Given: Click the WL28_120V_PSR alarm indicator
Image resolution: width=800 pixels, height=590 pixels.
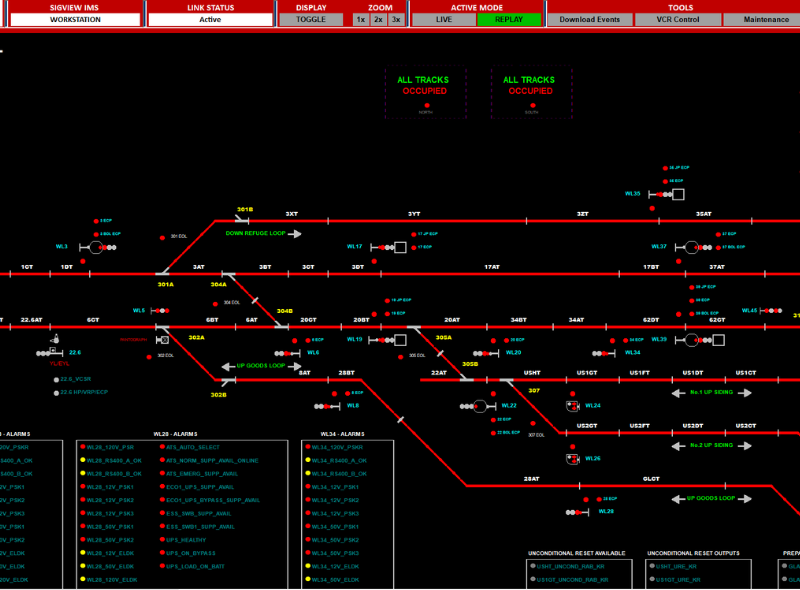Looking at the screenshot, I should click(x=83, y=447).
